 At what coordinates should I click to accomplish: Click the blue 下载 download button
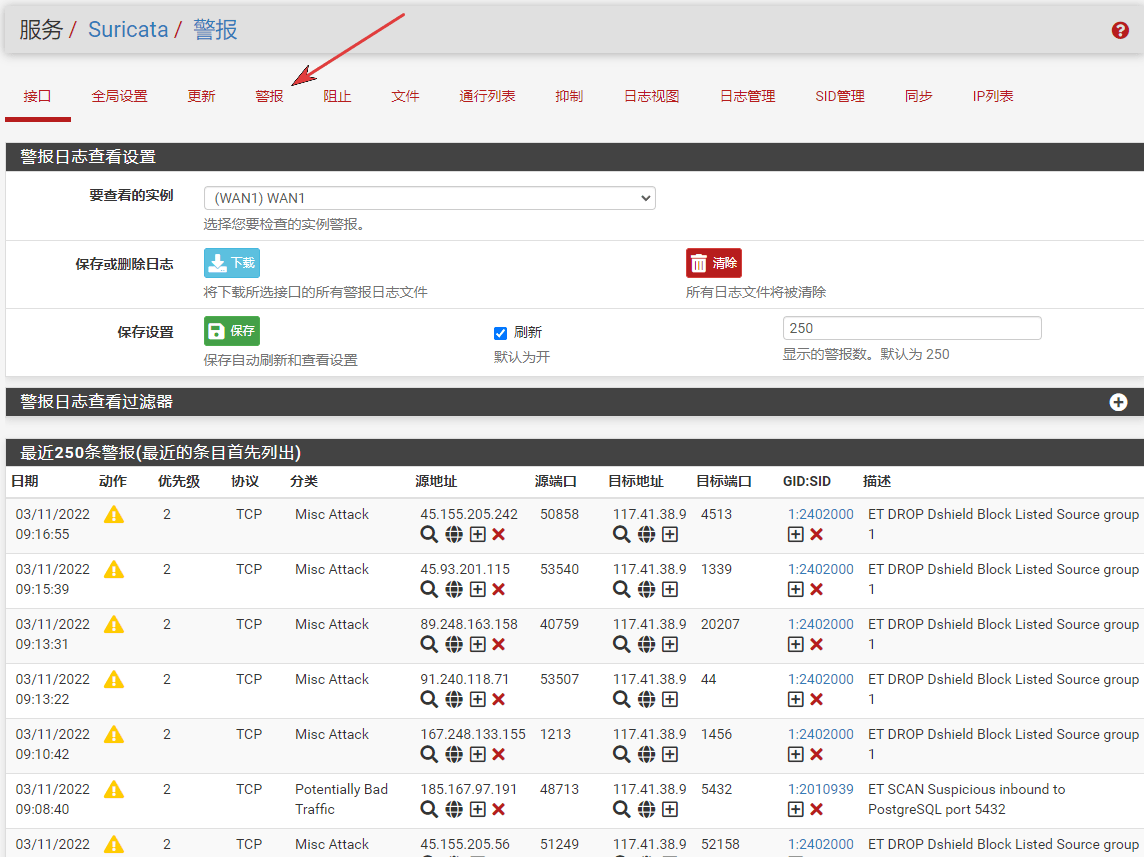point(232,263)
